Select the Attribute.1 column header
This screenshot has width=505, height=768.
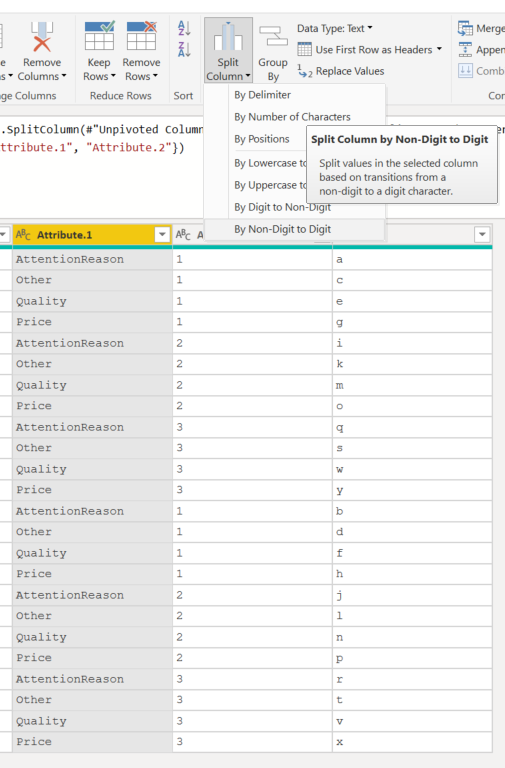[x=92, y=235]
